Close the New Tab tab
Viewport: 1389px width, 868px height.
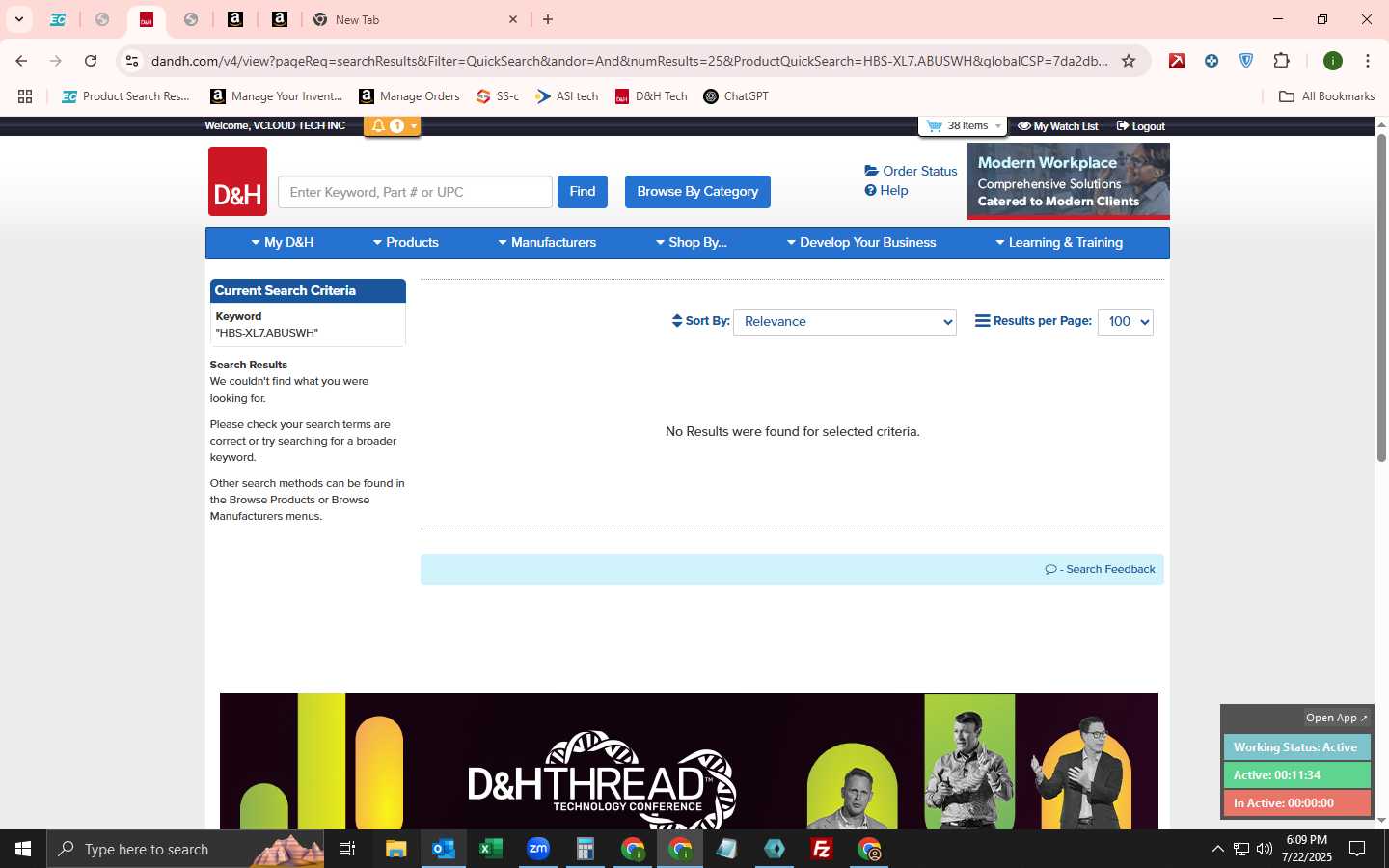click(513, 19)
